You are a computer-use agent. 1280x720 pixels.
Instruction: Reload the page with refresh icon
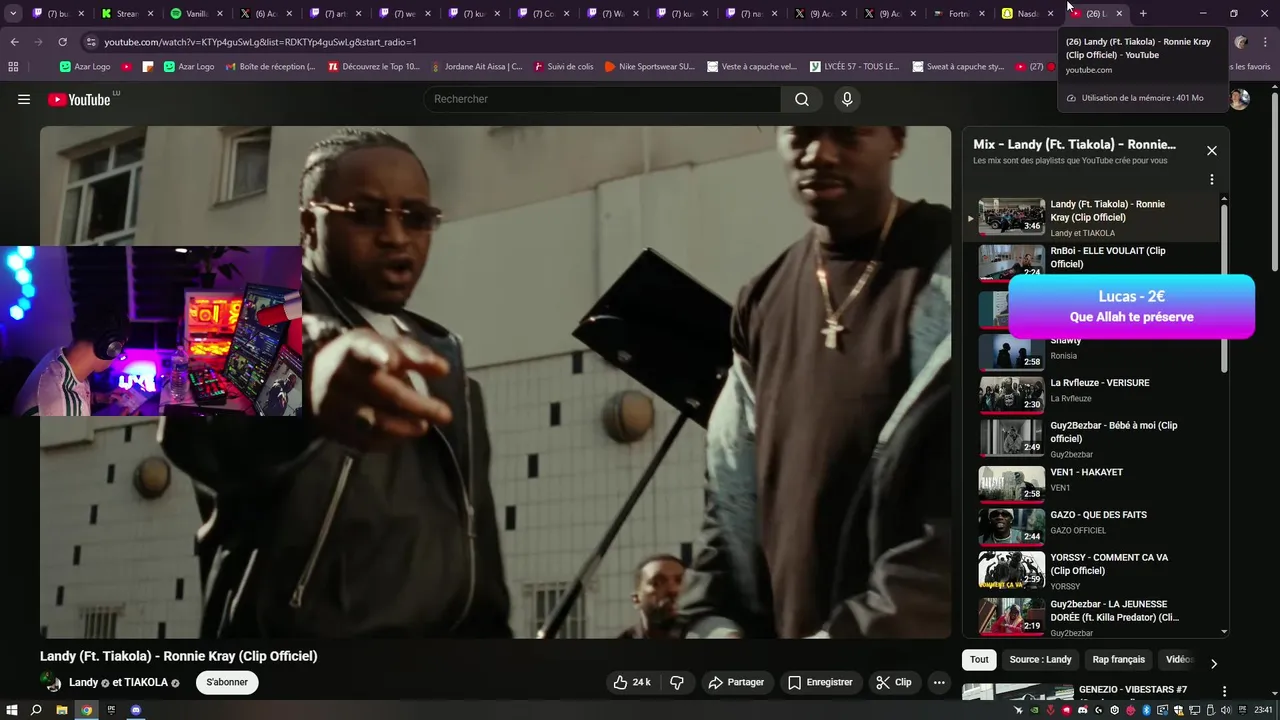[x=62, y=42]
